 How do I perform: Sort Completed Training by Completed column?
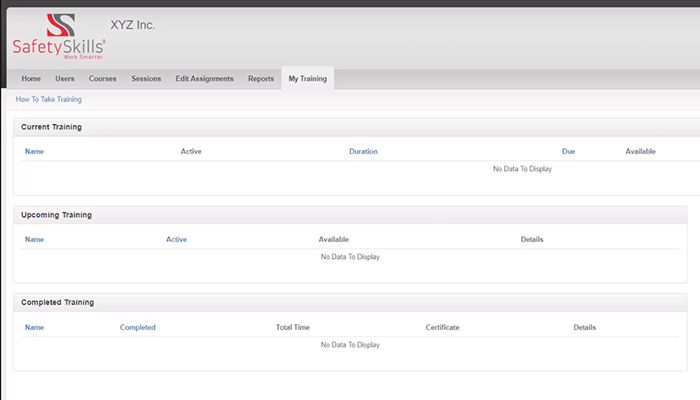point(138,327)
